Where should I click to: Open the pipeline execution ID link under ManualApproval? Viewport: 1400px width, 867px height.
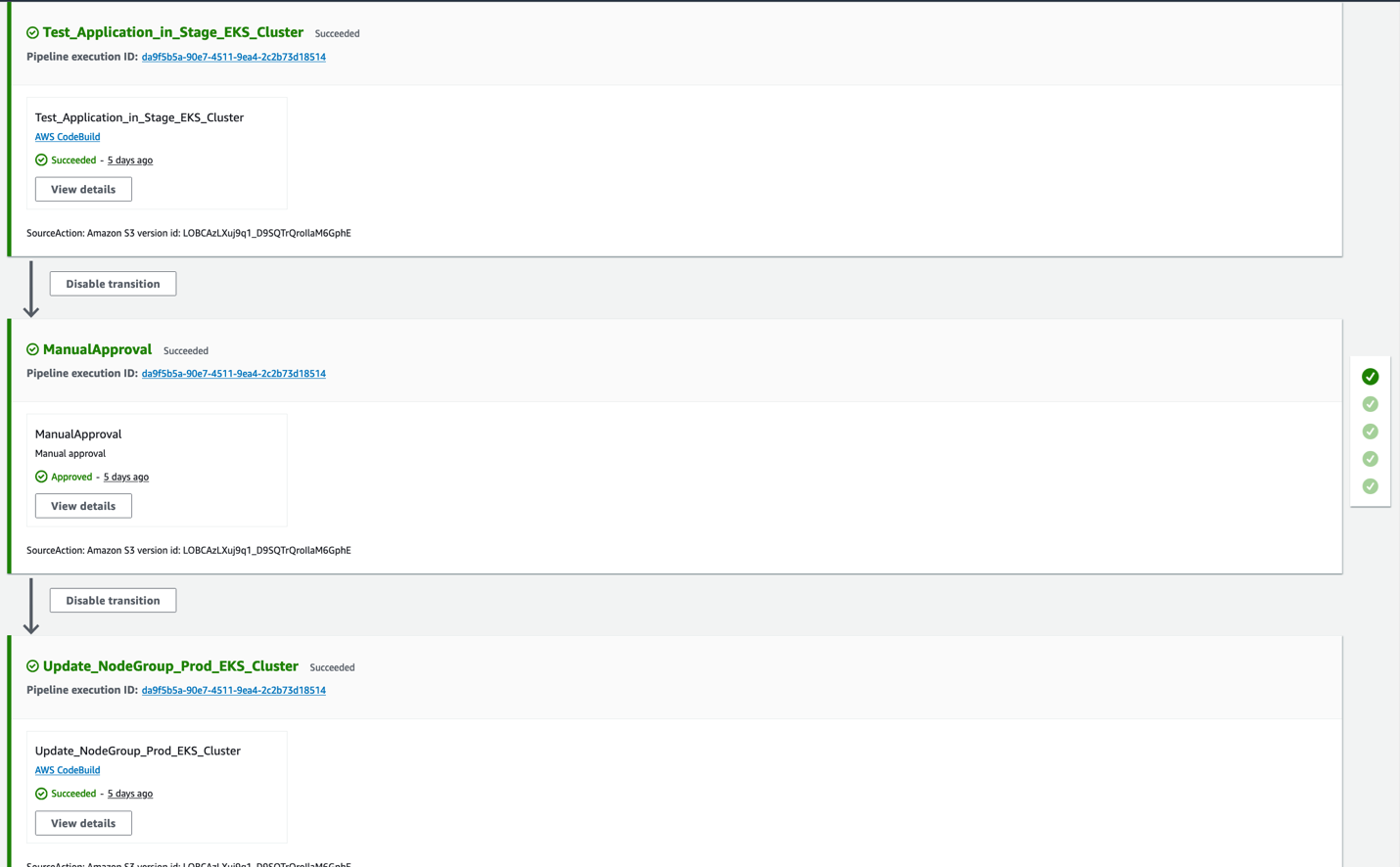click(233, 373)
